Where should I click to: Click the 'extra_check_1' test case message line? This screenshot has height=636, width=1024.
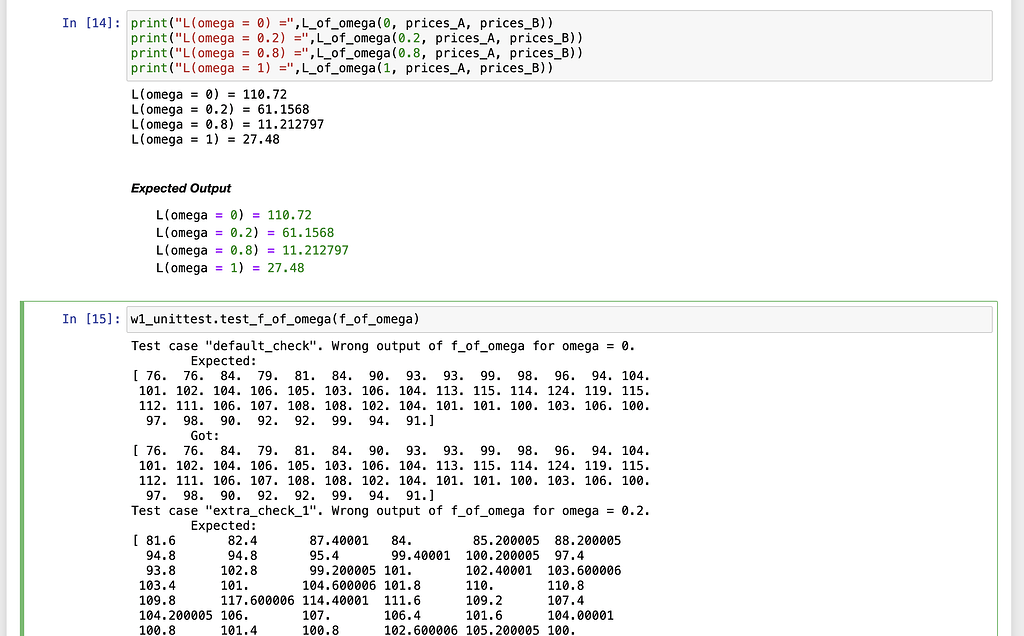tap(391, 511)
